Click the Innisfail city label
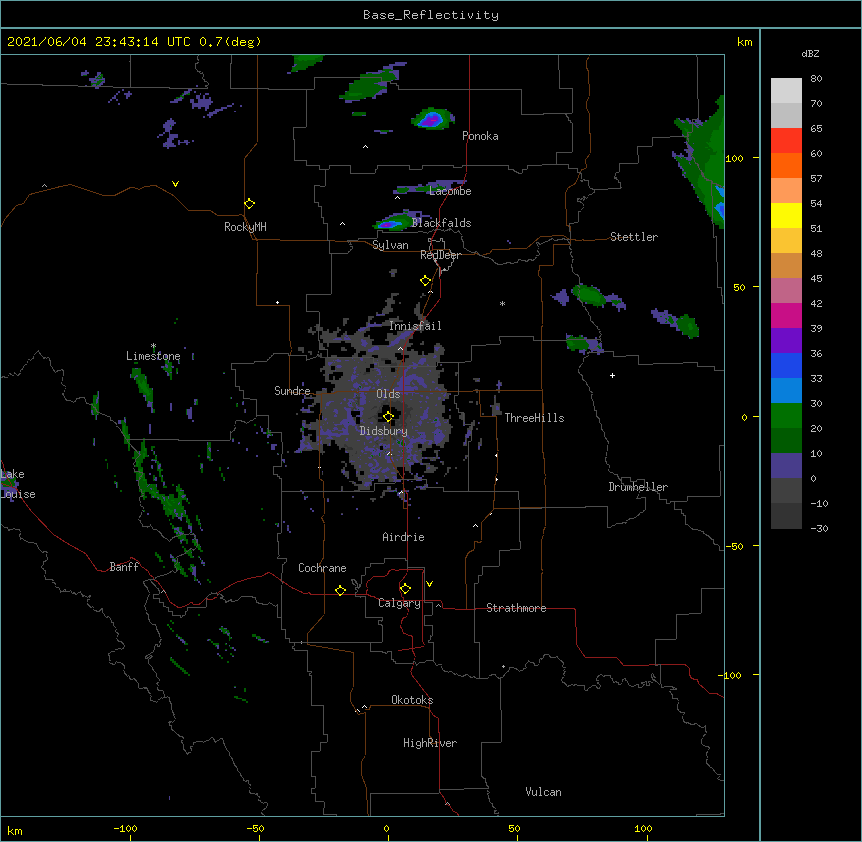862x842 pixels. click(415, 326)
